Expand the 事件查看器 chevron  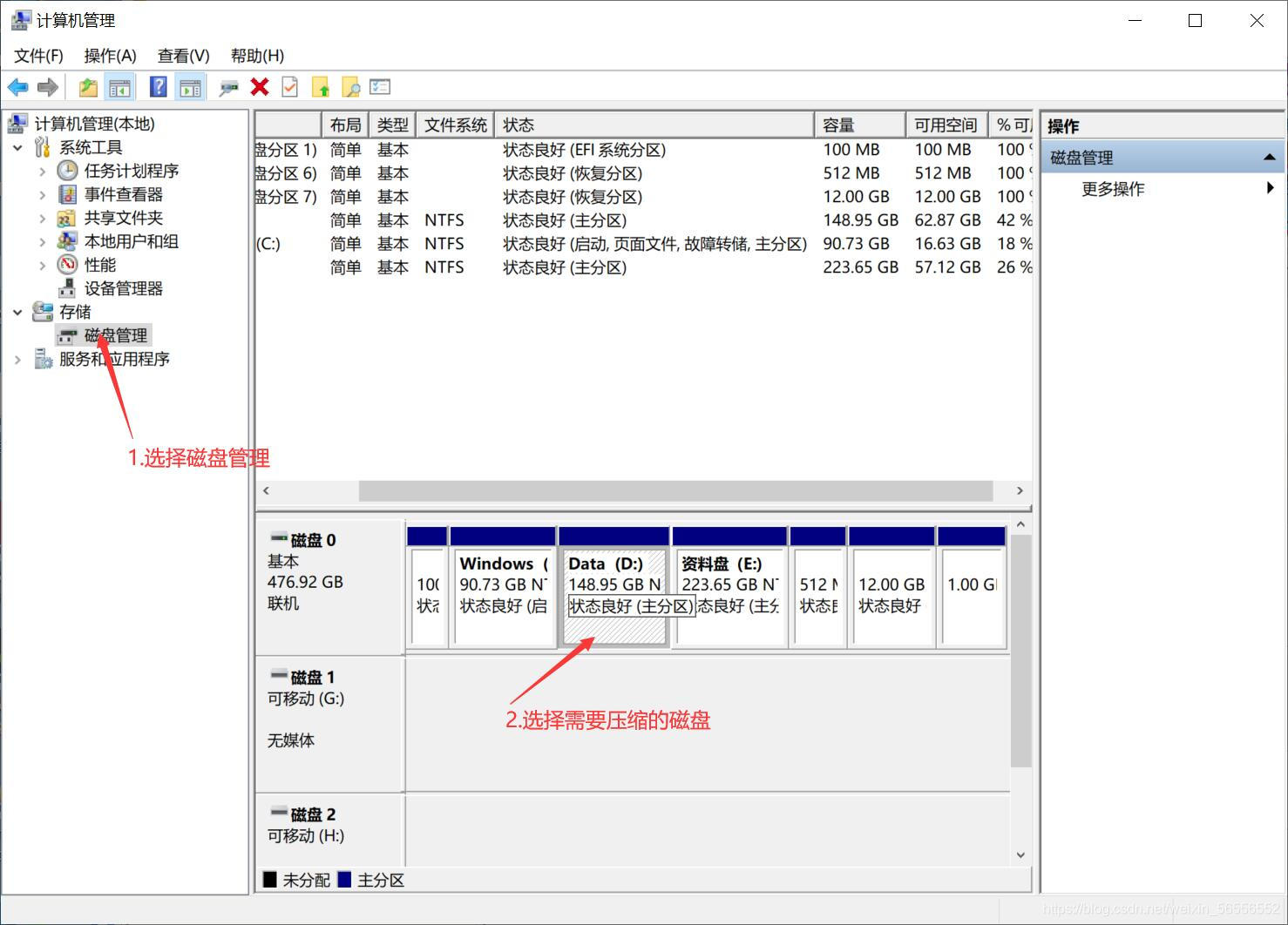43,195
